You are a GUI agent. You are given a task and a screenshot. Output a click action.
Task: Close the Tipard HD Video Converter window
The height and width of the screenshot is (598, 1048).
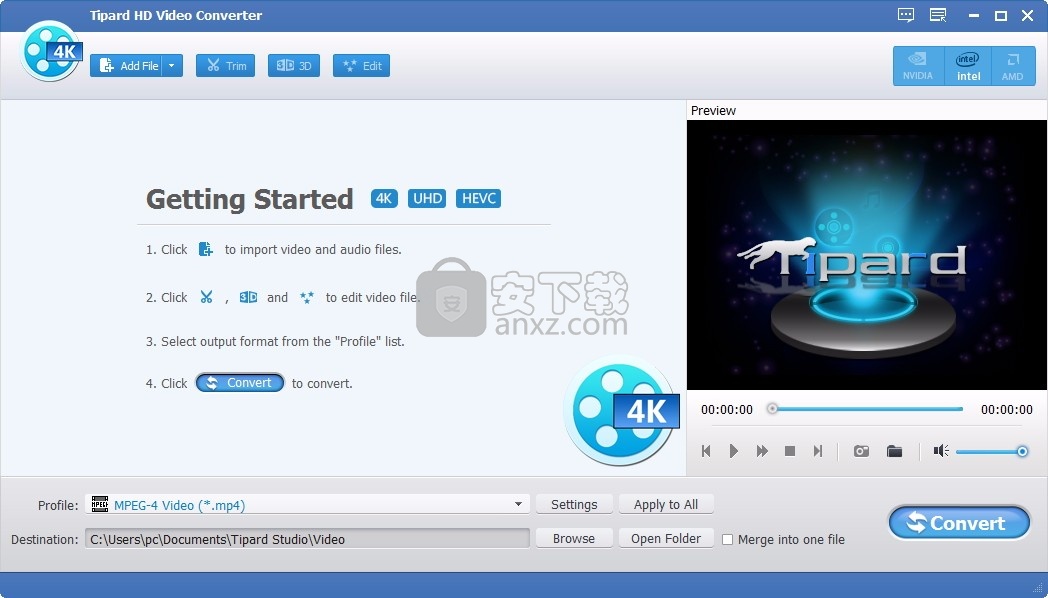[1028, 15]
